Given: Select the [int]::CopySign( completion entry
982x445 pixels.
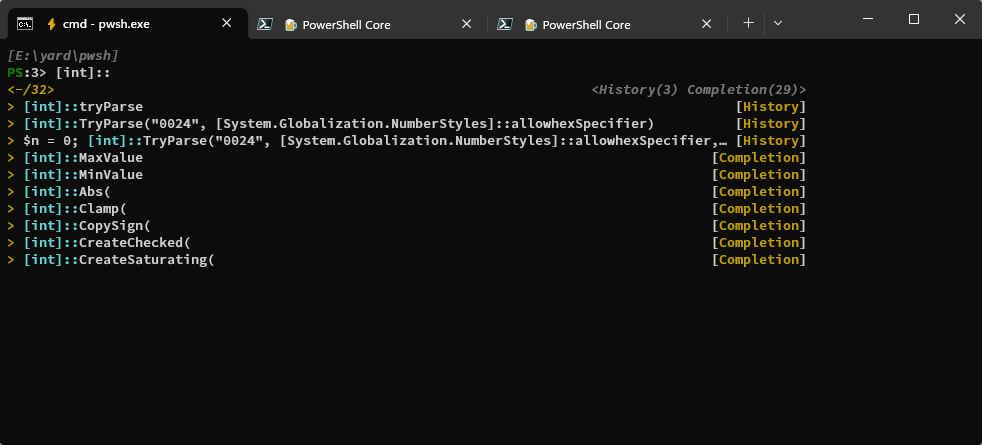Looking at the screenshot, I should [x=406, y=225].
